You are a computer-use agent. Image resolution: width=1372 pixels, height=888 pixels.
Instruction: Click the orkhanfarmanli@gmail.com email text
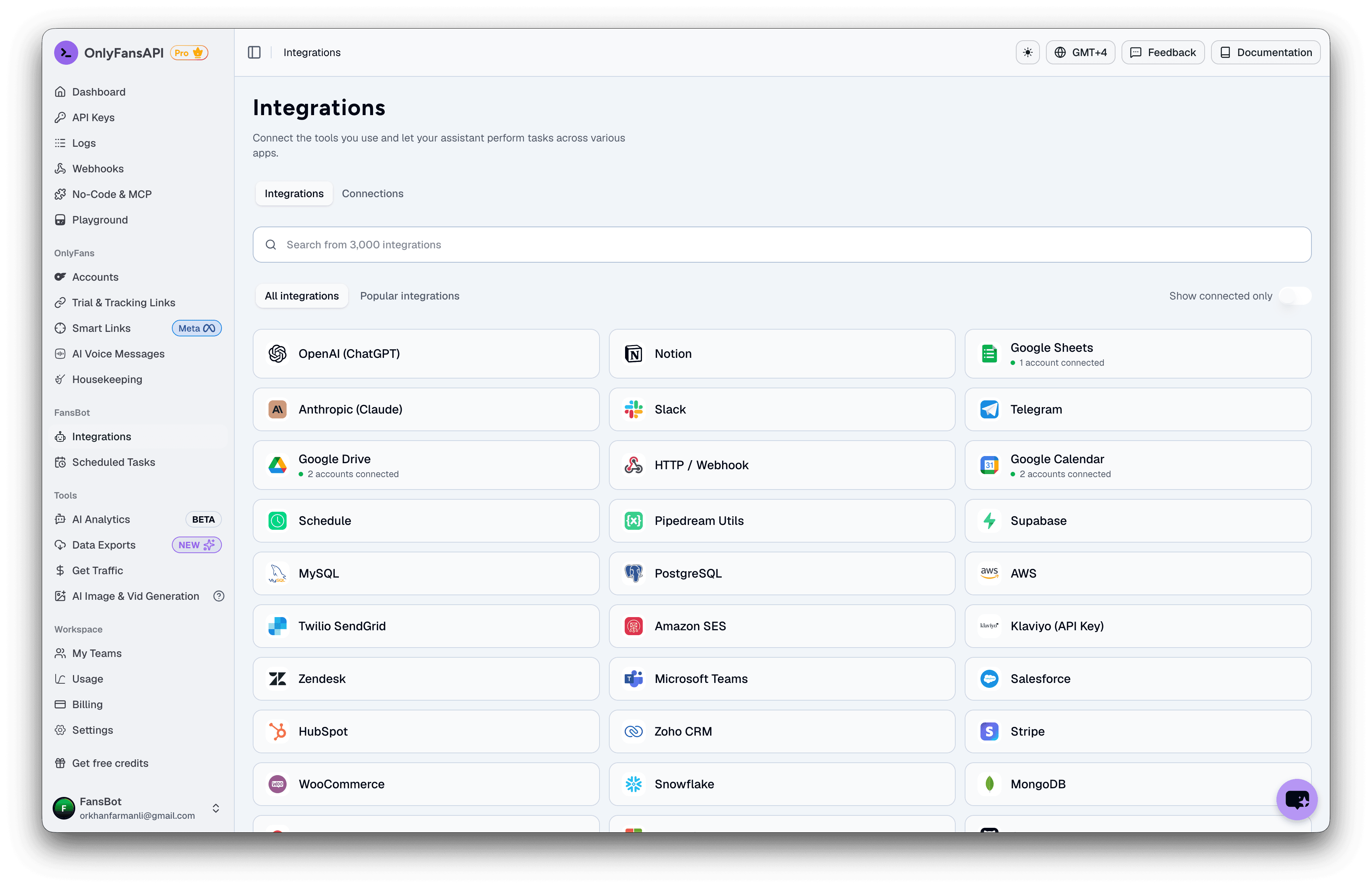(137, 815)
